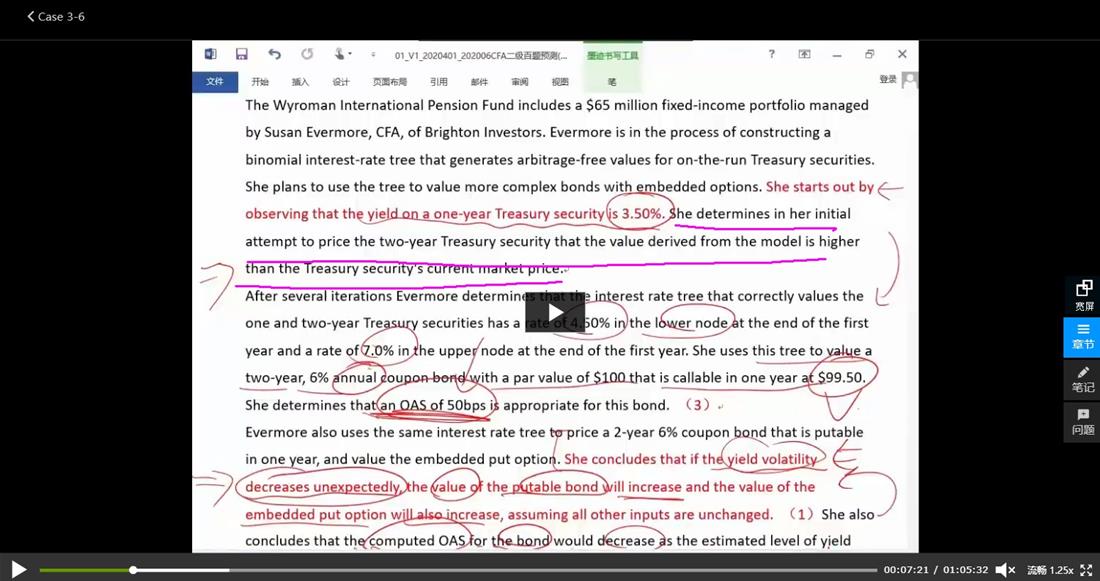Switch to the 页面布局 Page Layout tab
Viewport: 1100px width, 581px height.
click(x=389, y=82)
